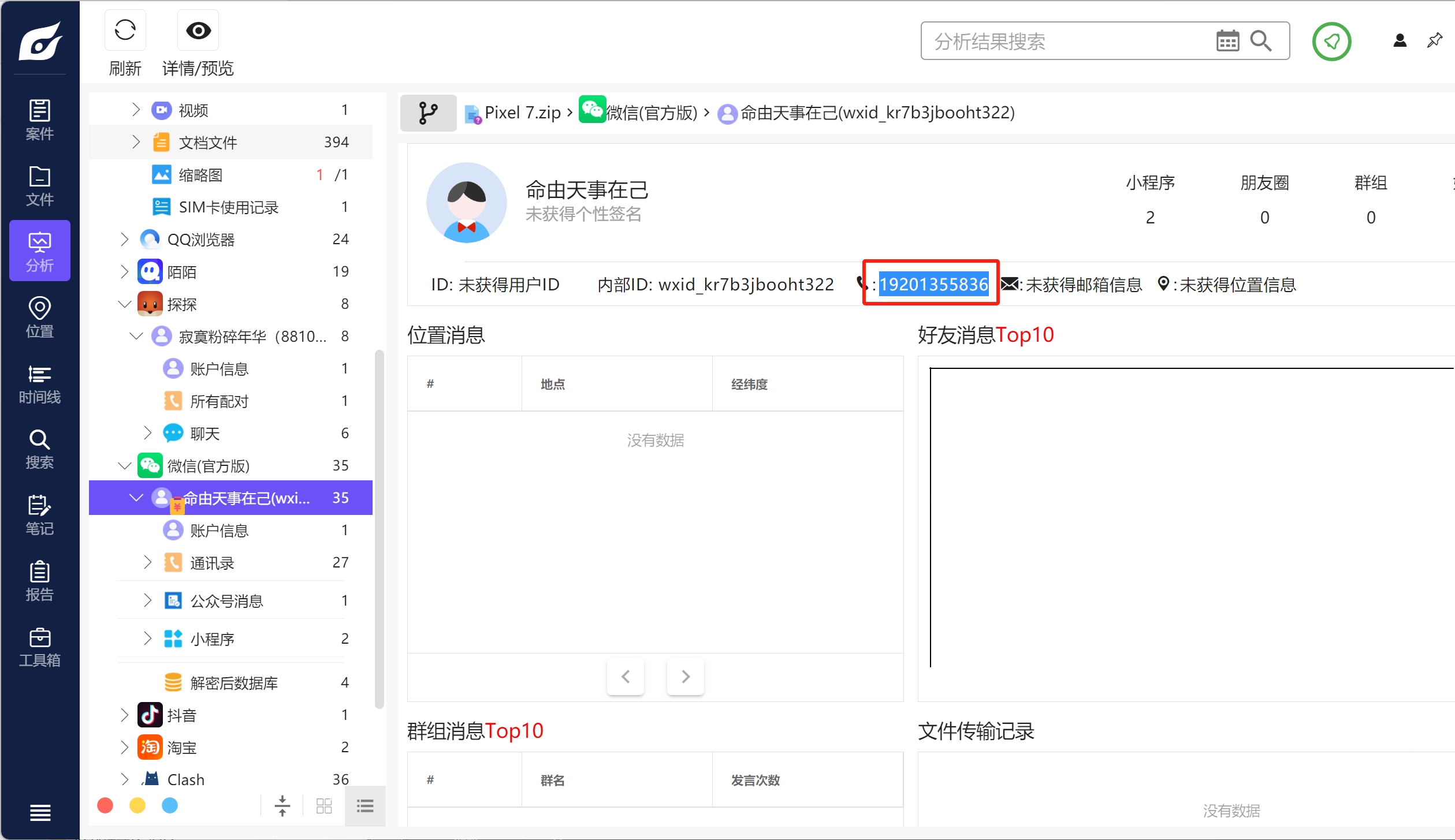Click the profile avatar of 命由天事在己
This screenshot has width=1455, height=840.
[x=466, y=203]
